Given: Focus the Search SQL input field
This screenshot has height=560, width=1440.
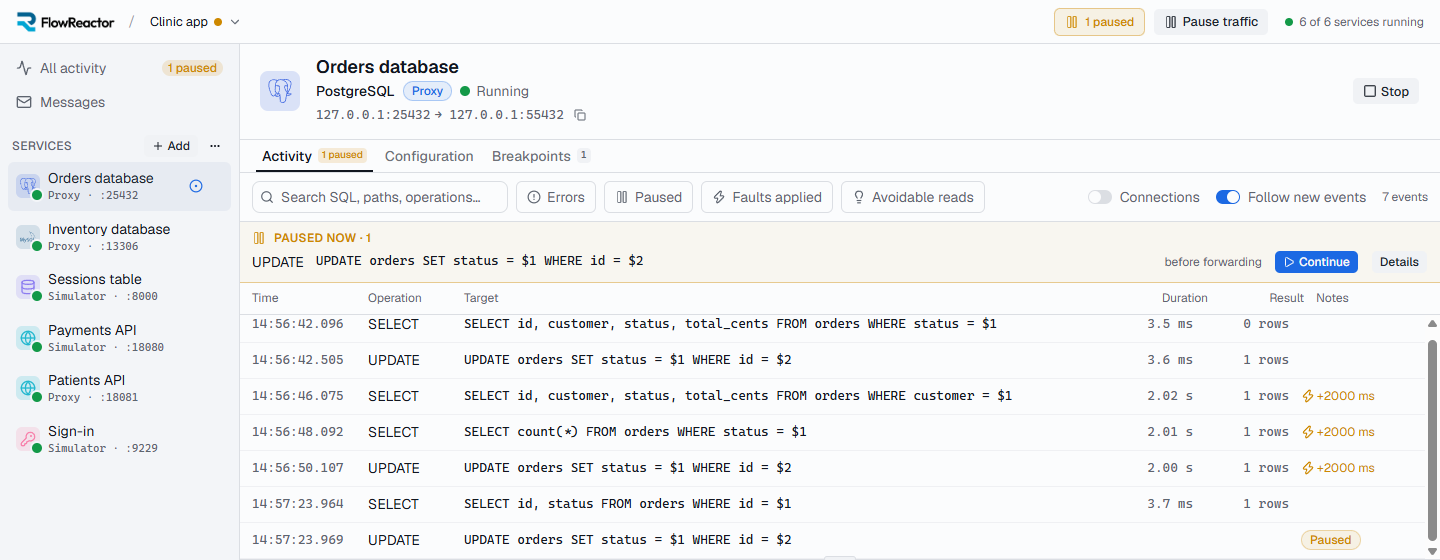Looking at the screenshot, I should [380, 197].
